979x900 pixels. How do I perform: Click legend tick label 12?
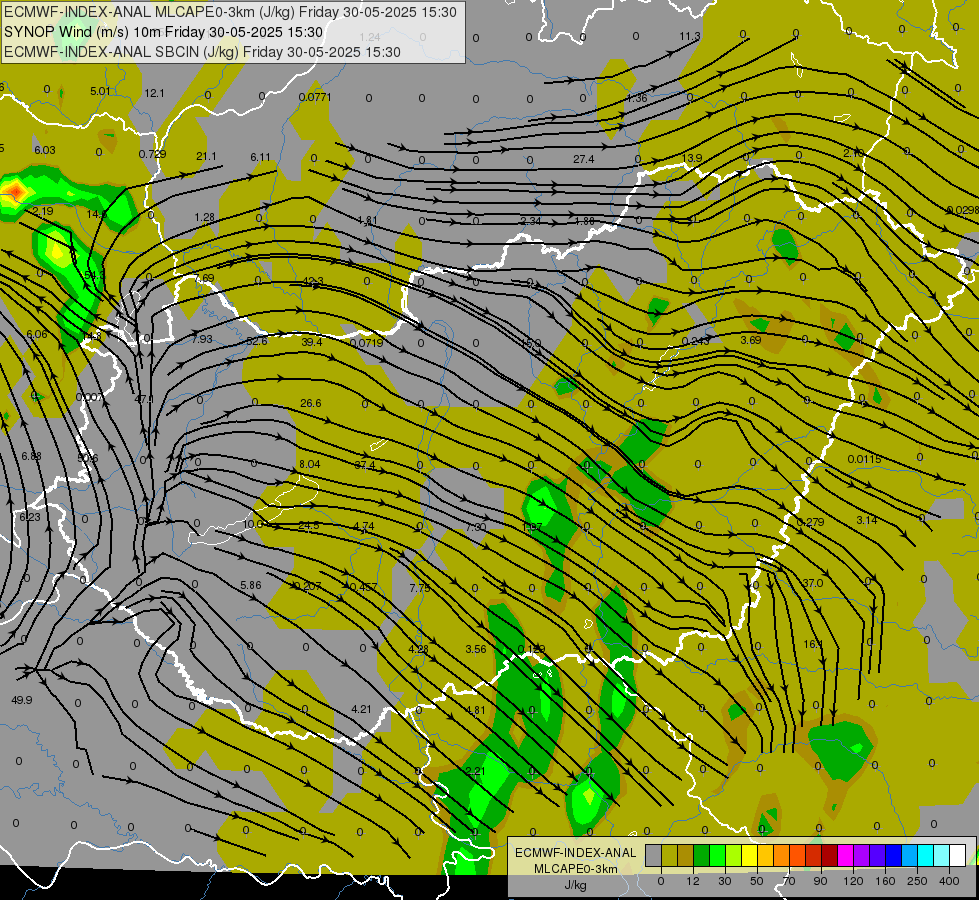click(692, 881)
